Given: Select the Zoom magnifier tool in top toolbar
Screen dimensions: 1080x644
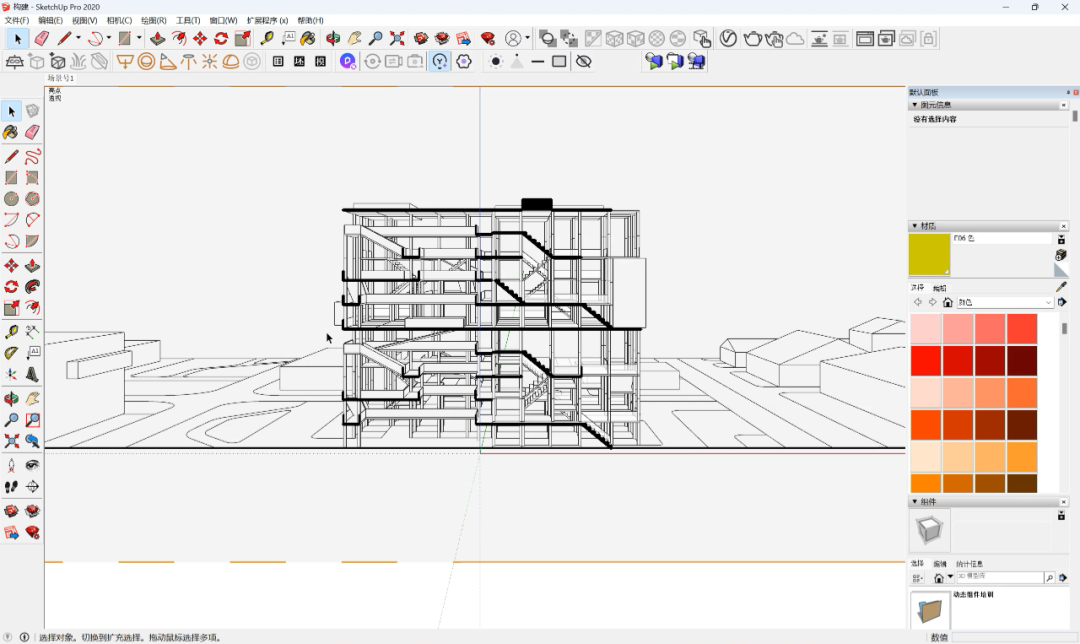Looking at the screenshot, I should [375, 39].
